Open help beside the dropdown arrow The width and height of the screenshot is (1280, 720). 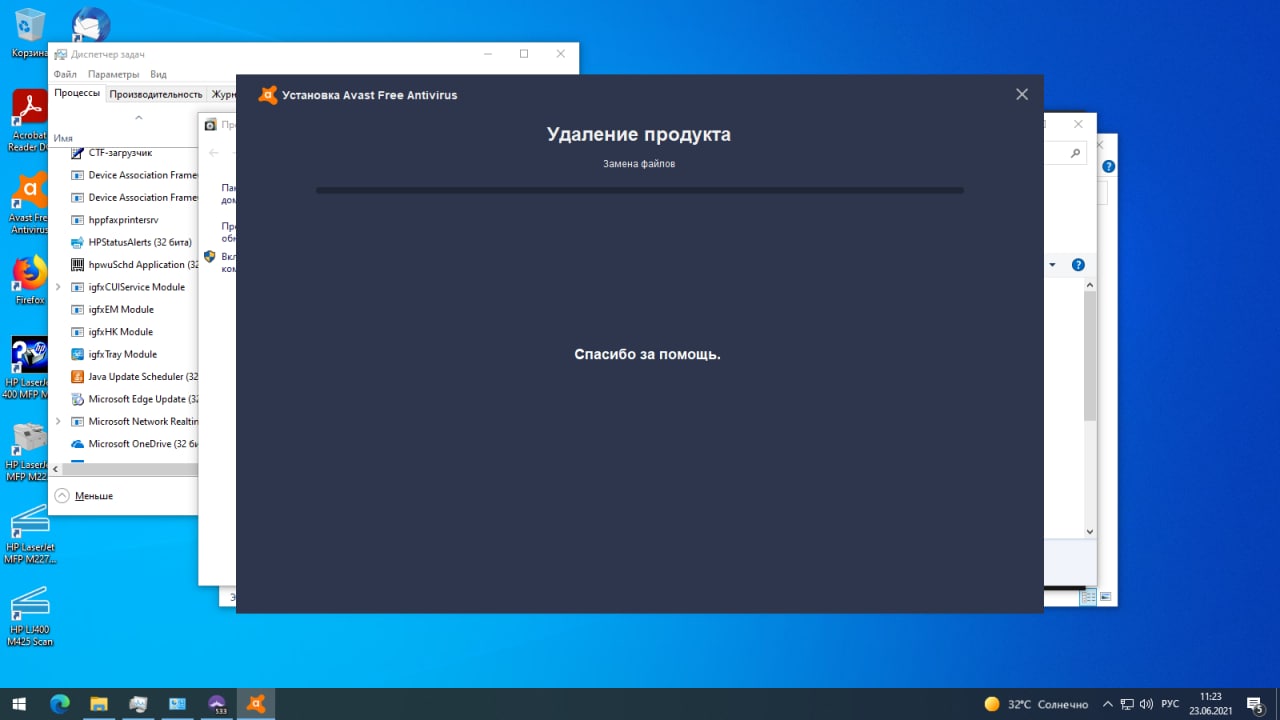pos(1078,265)
